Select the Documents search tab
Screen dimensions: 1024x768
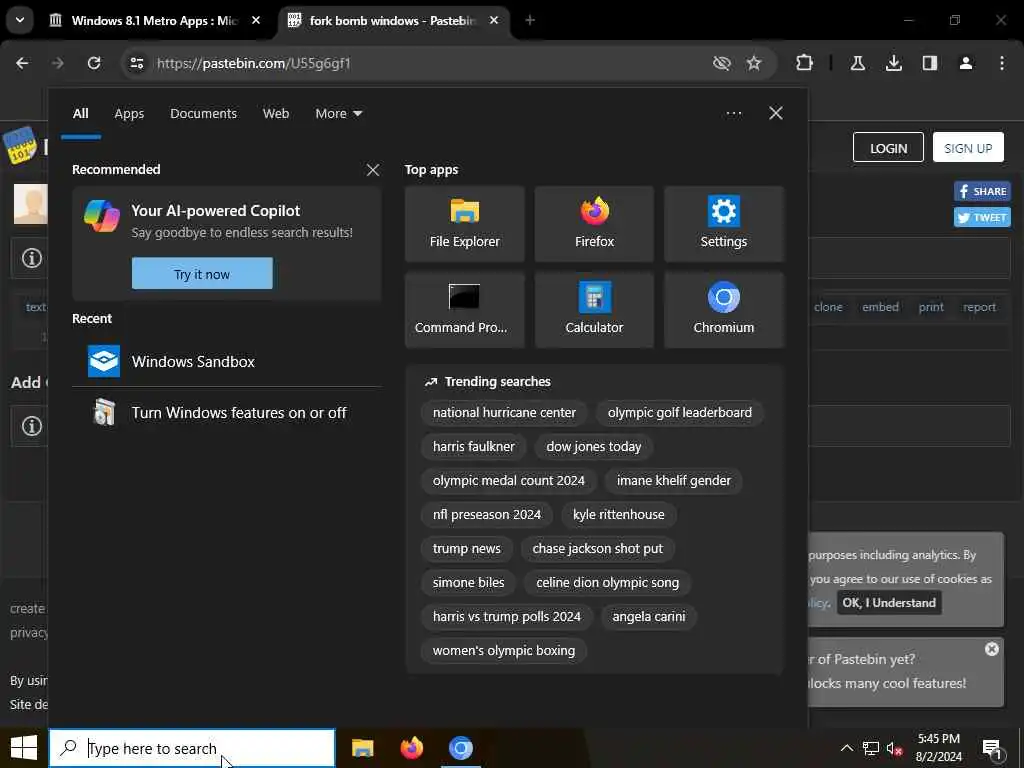pyautogui.click(x=203, y=114)
